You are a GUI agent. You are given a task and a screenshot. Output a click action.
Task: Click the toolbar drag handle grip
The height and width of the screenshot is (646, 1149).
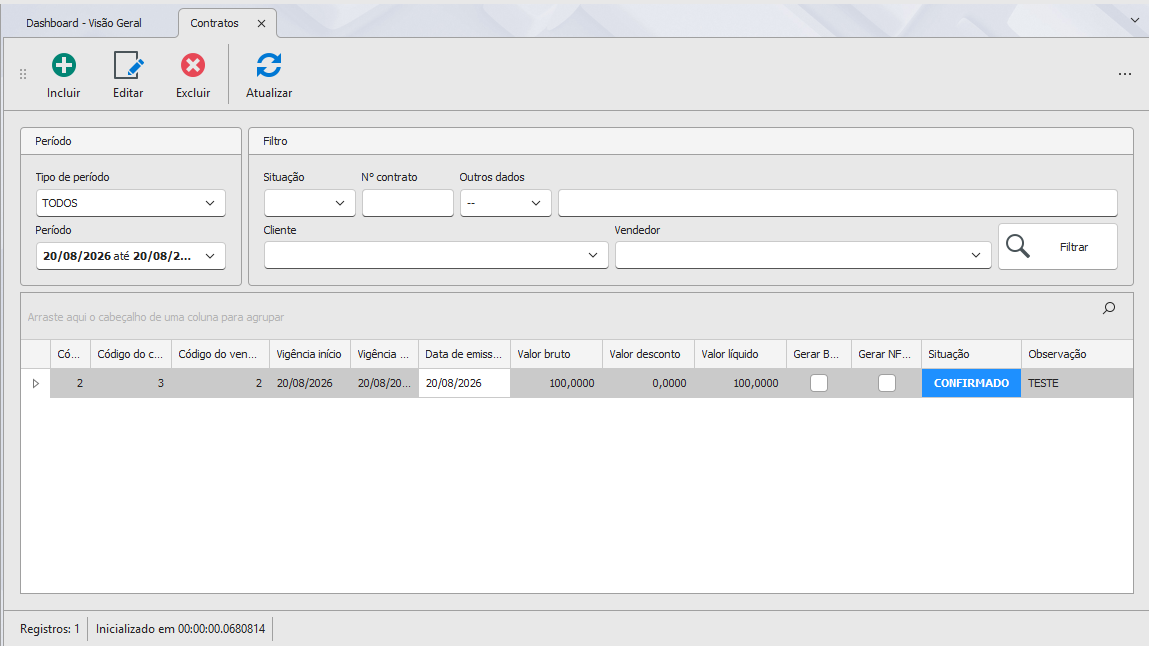click(23, 74)
